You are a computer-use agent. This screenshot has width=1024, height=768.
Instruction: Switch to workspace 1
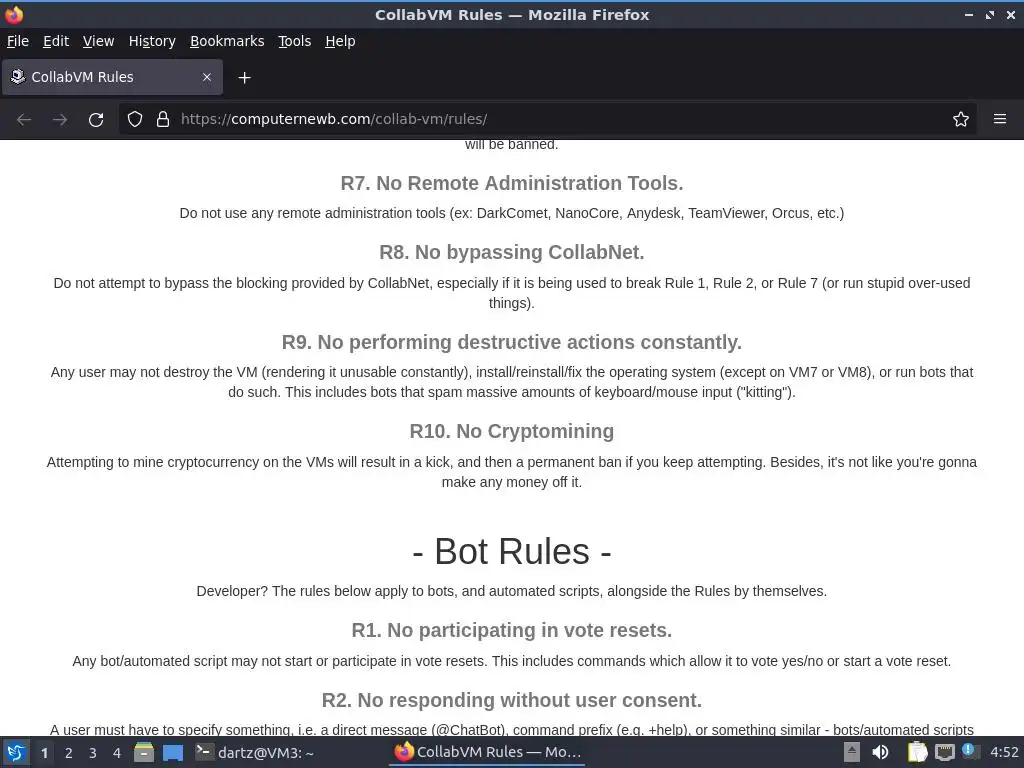[x=44, y=753]
